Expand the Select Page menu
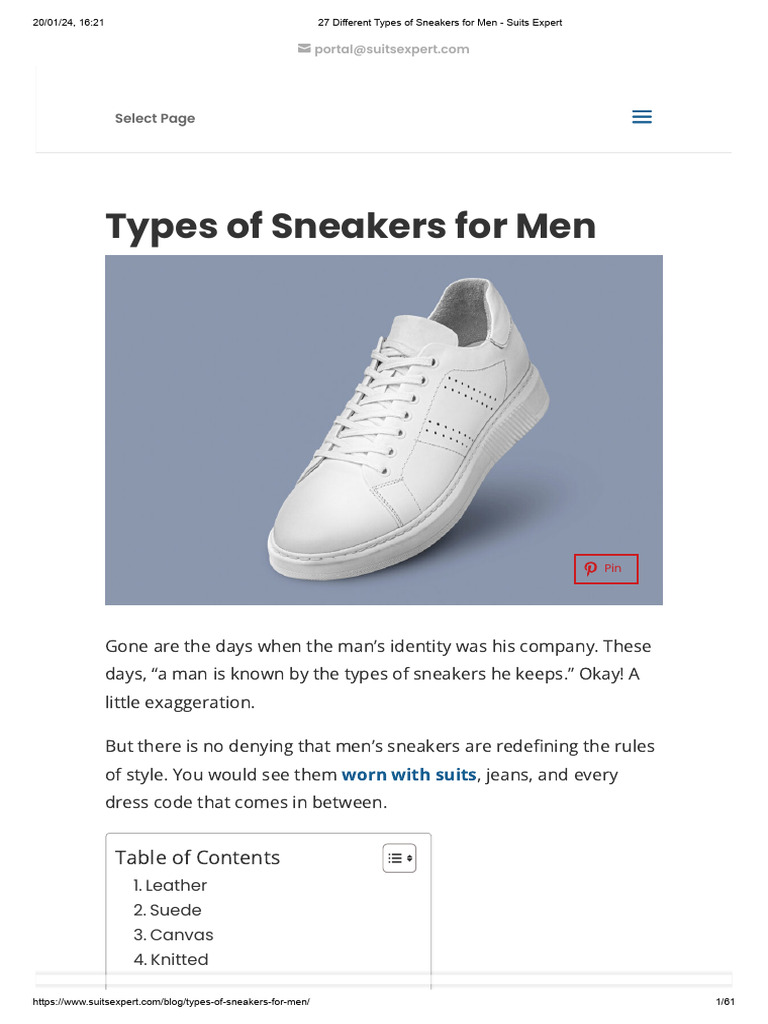Screen dimensions: 768x1024 point(155,118)
